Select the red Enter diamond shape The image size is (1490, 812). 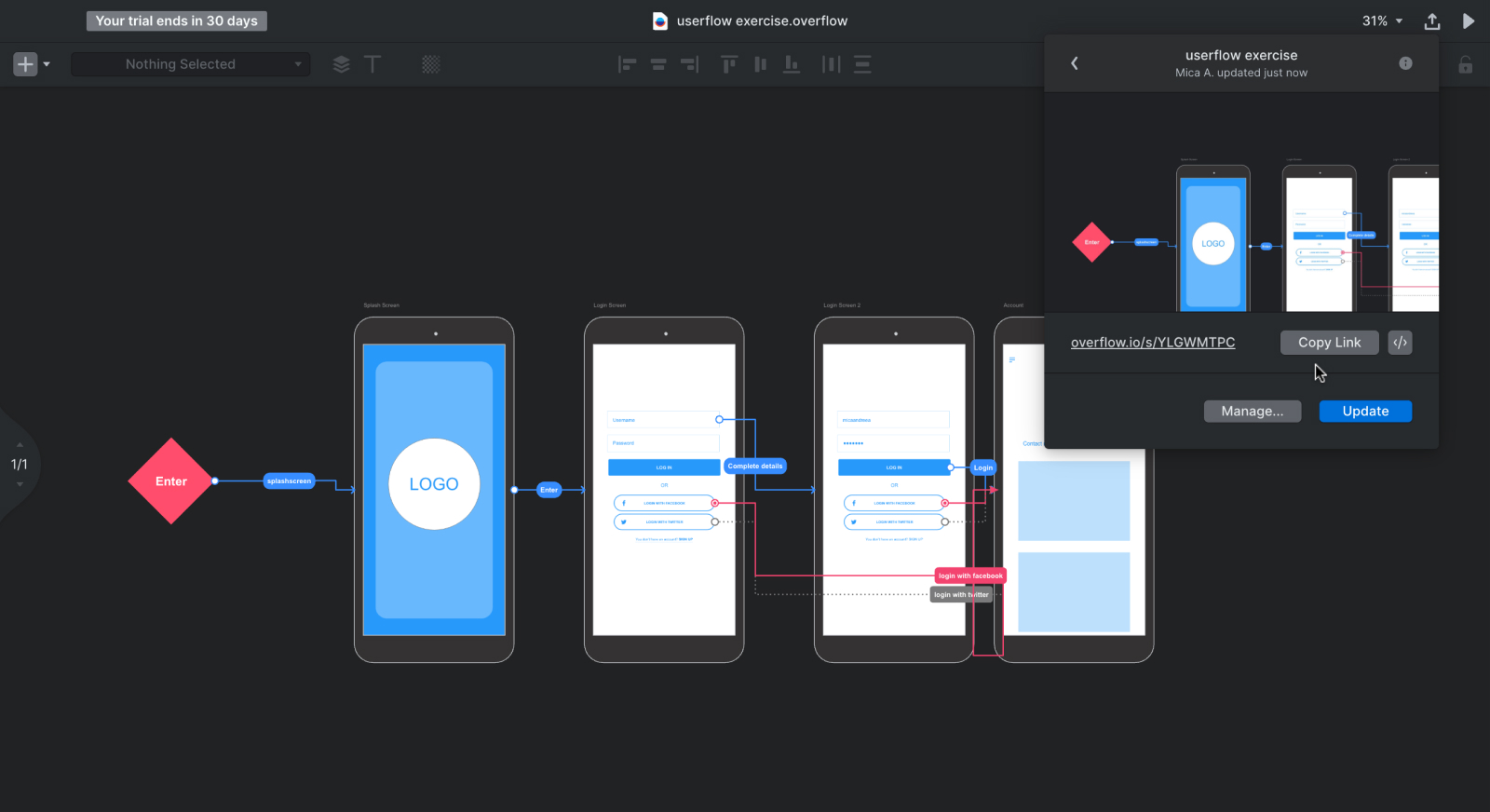point(171,481)
